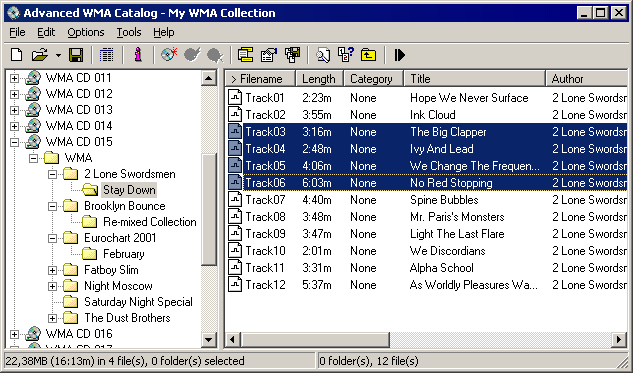Image resolution: width=633 pixels, height=373 pixels.
Task: Open the Tools menu
Action: (x=129, y=32)
